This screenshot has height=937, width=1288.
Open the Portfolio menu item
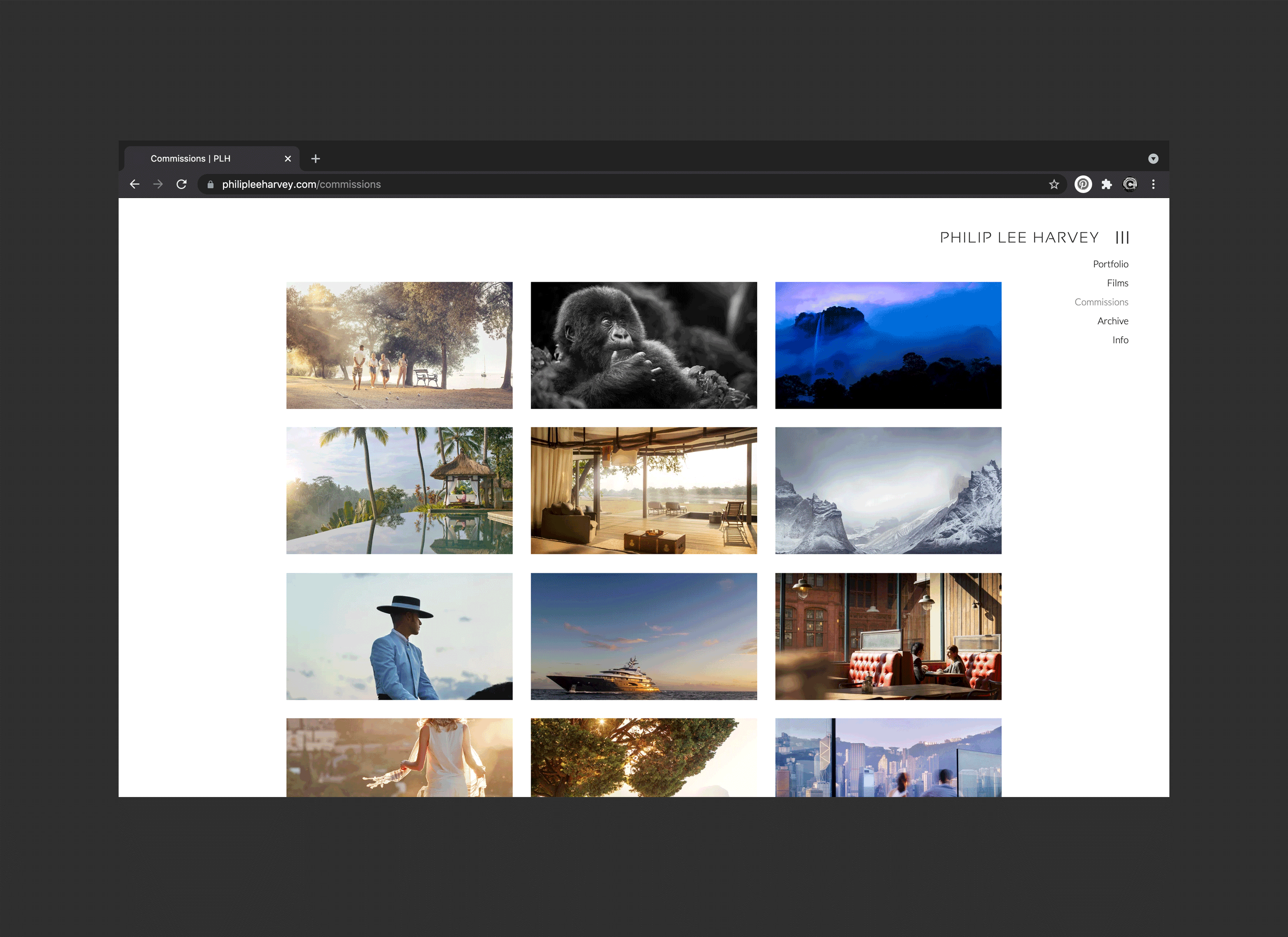click(1110, 264)
